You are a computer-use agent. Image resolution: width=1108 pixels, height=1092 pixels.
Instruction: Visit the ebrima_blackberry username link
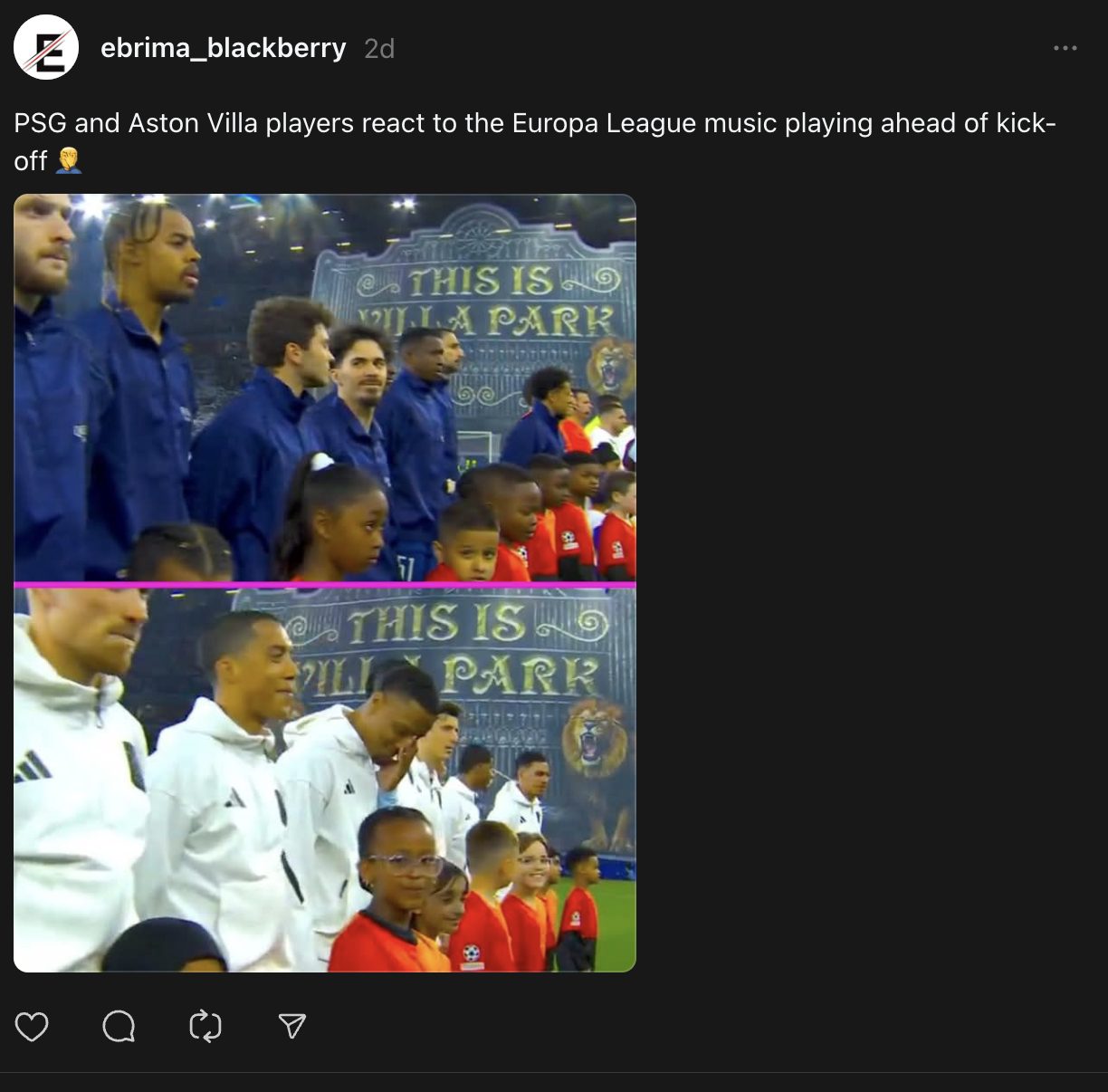pyautogui.click(x=223, y=48)
